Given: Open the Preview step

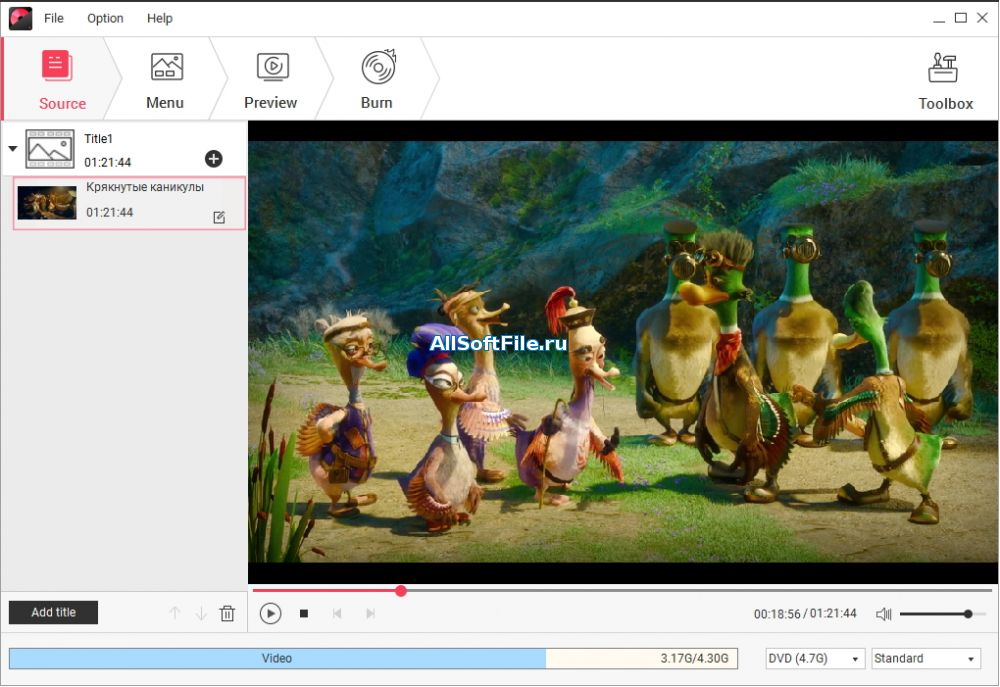Looking at the screenshot, I should [271, 79].
